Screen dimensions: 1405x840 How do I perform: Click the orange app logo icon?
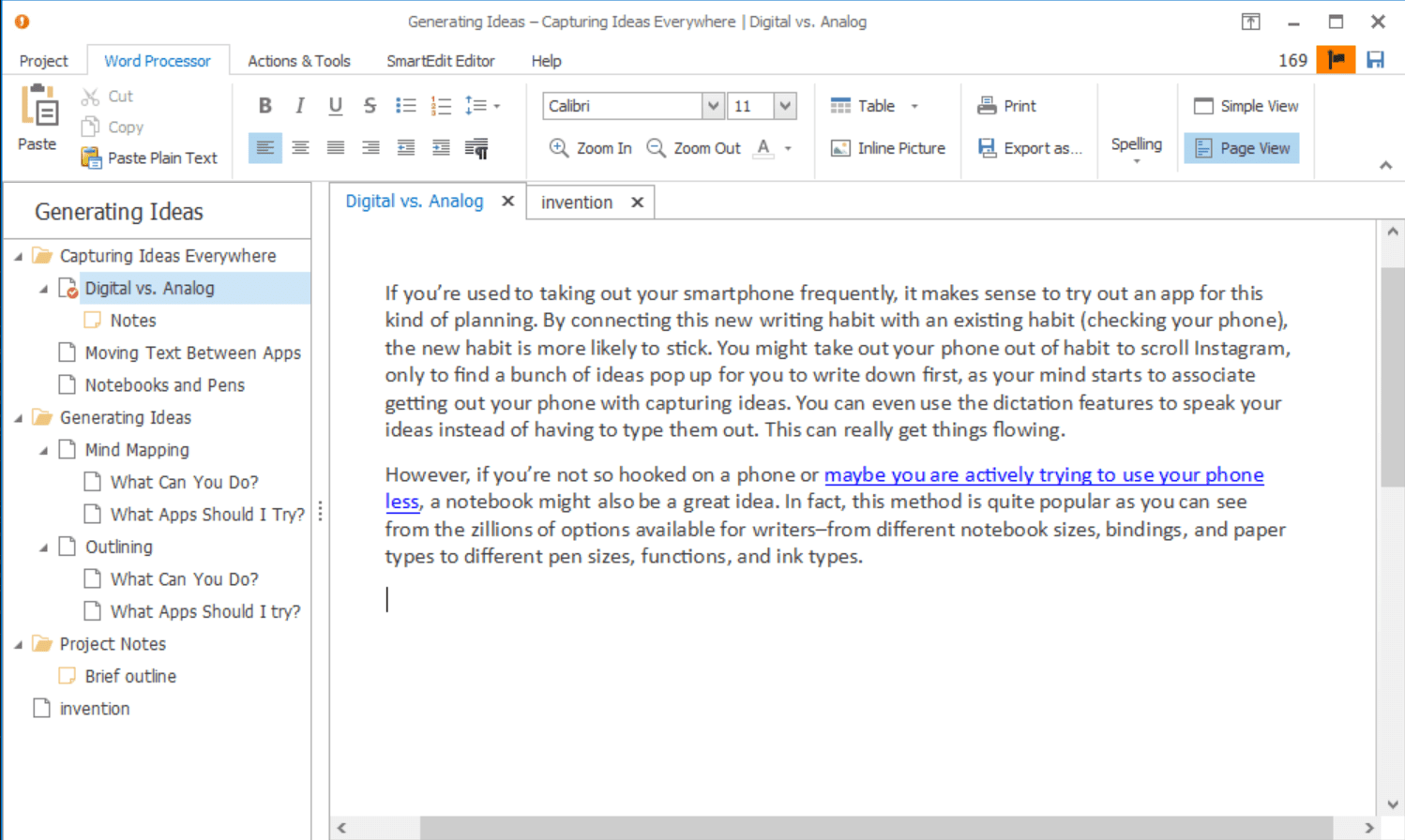coord(22,22)
